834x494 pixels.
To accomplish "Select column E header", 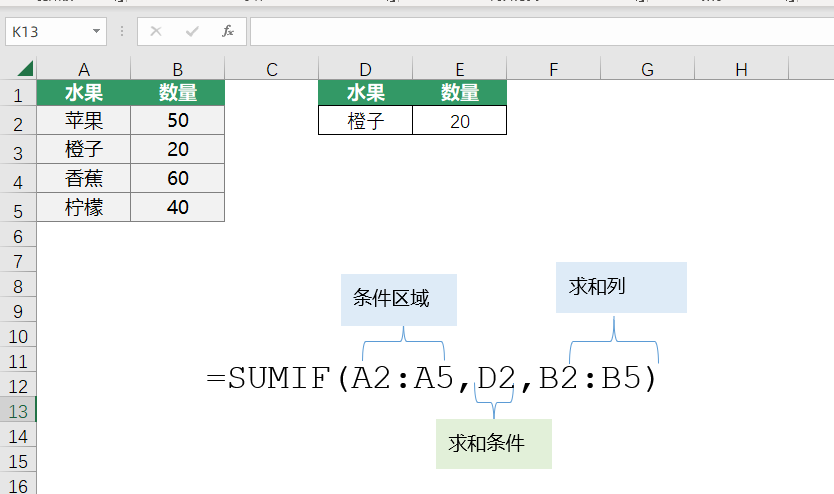I will coord(460,69).
